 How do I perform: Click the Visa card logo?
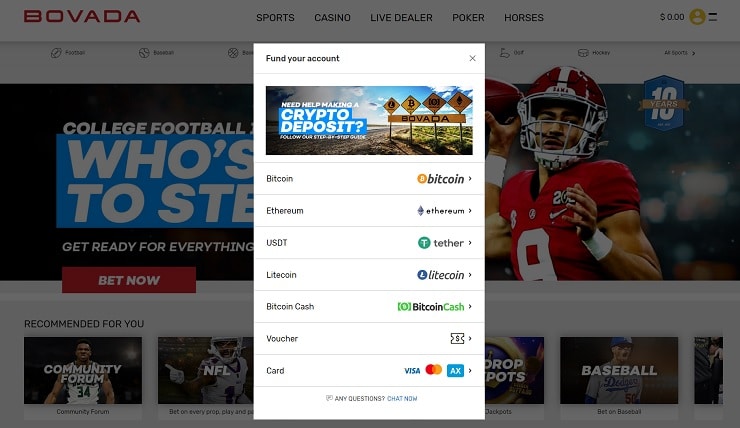coord(412,370)
